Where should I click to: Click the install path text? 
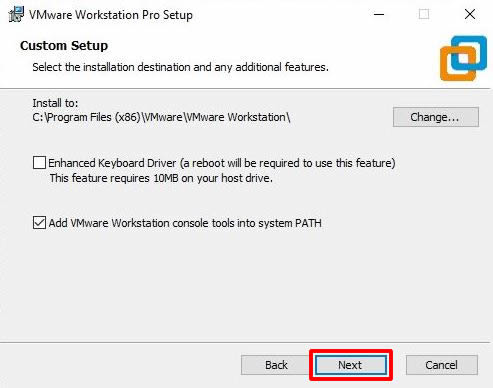click(161, 117)
